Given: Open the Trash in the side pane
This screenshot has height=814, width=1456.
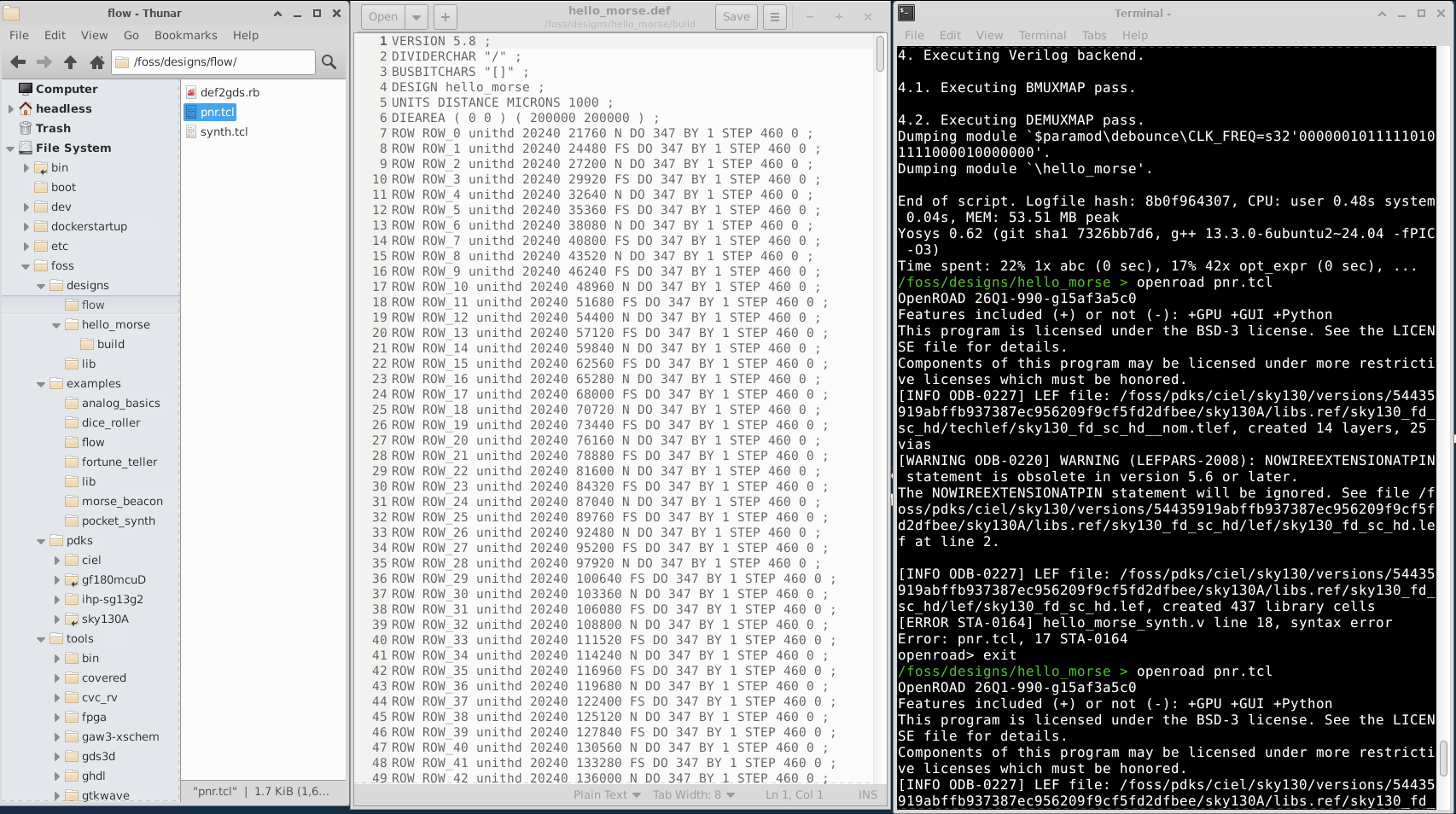Looking at the screenshot, I should pos(53,128).
